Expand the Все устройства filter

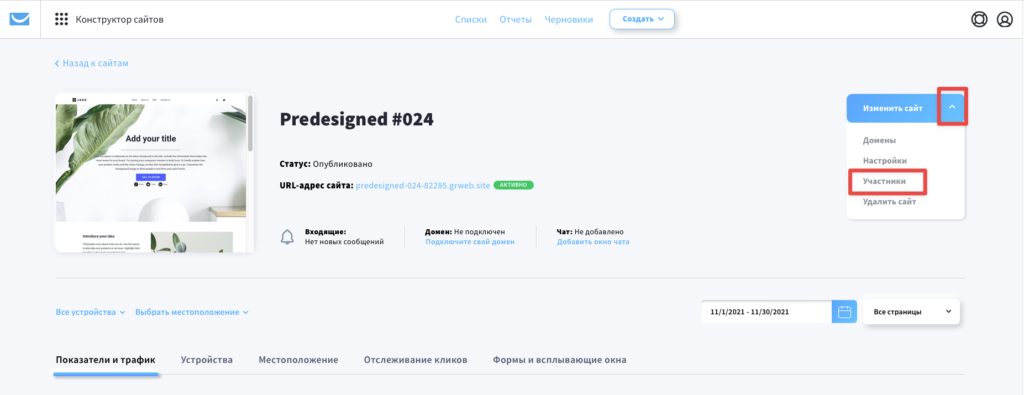pos(90,312)
